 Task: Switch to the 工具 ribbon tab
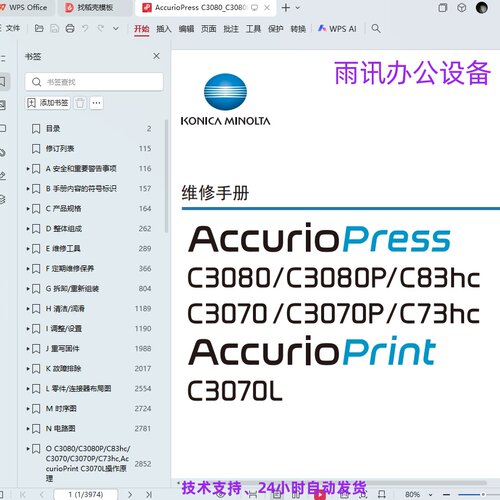click(253, 29)
